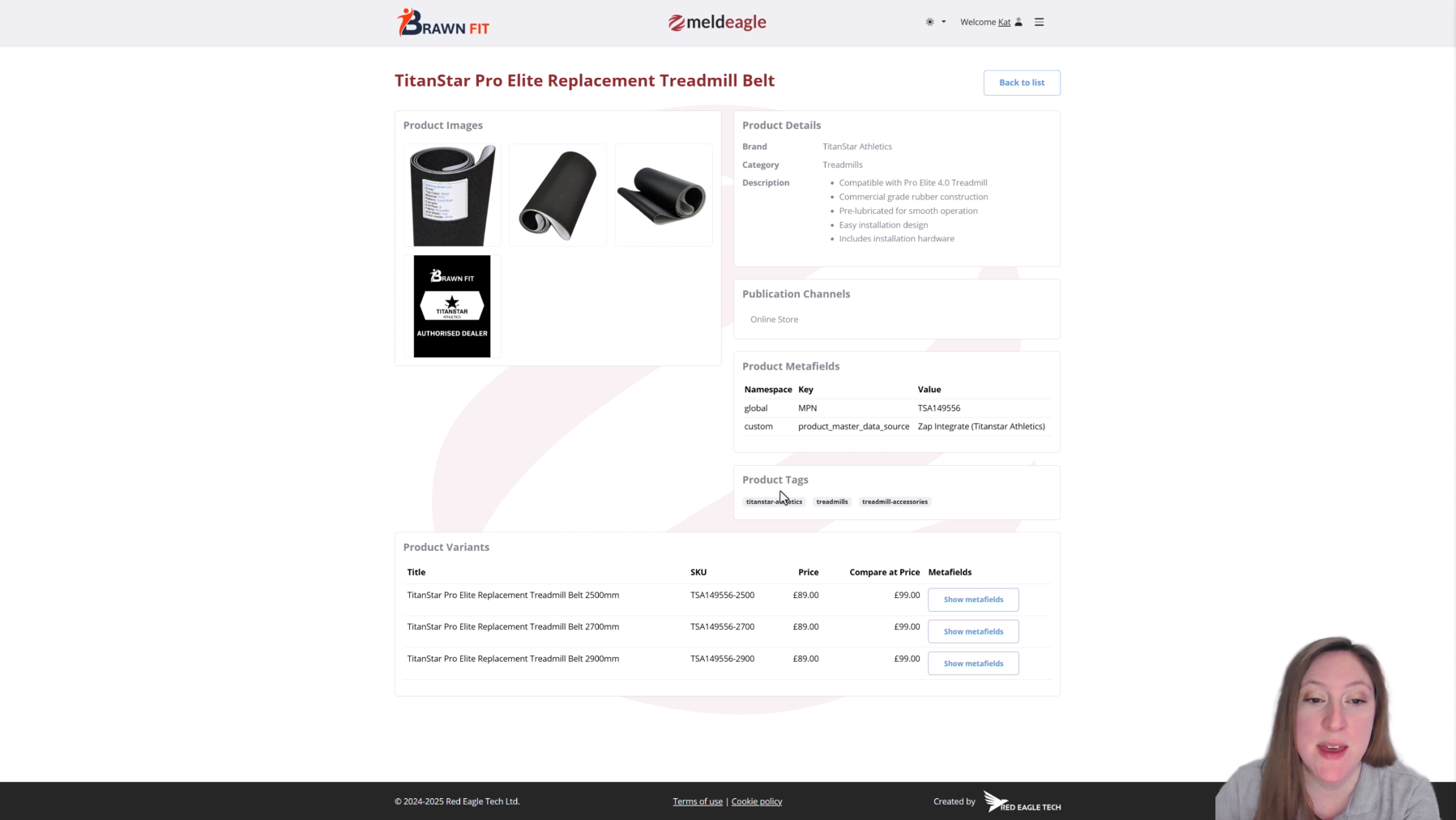Open the settings gear icon
The width and height of the screenshot is (1456, 820).
point(929,22)
